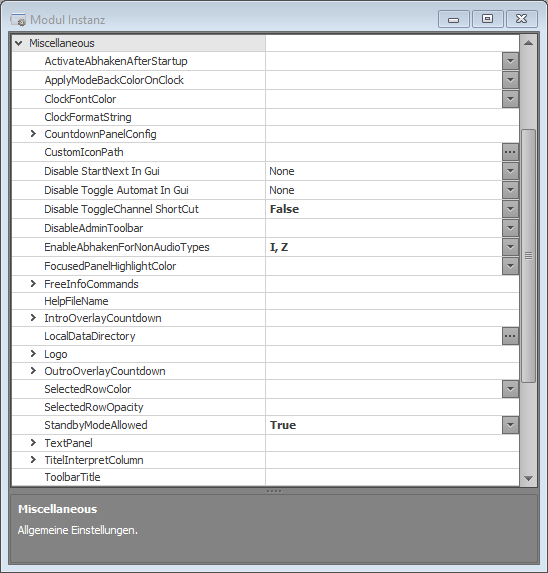548x573 pixels.
Task: Click the scrollbar down arrow
Action: click(528, 478)
